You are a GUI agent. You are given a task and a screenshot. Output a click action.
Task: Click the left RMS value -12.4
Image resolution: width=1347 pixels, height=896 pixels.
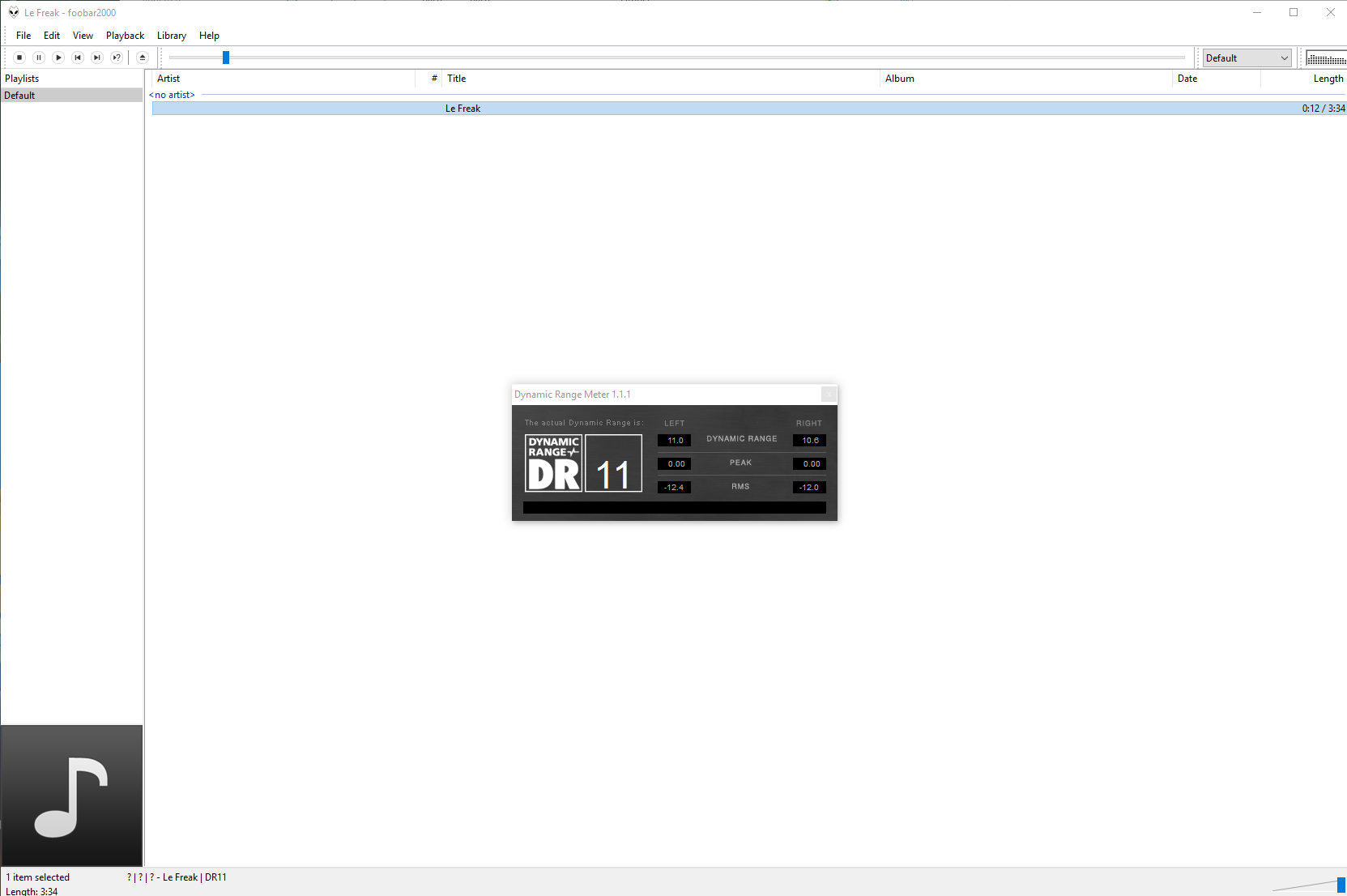(675, 488)
